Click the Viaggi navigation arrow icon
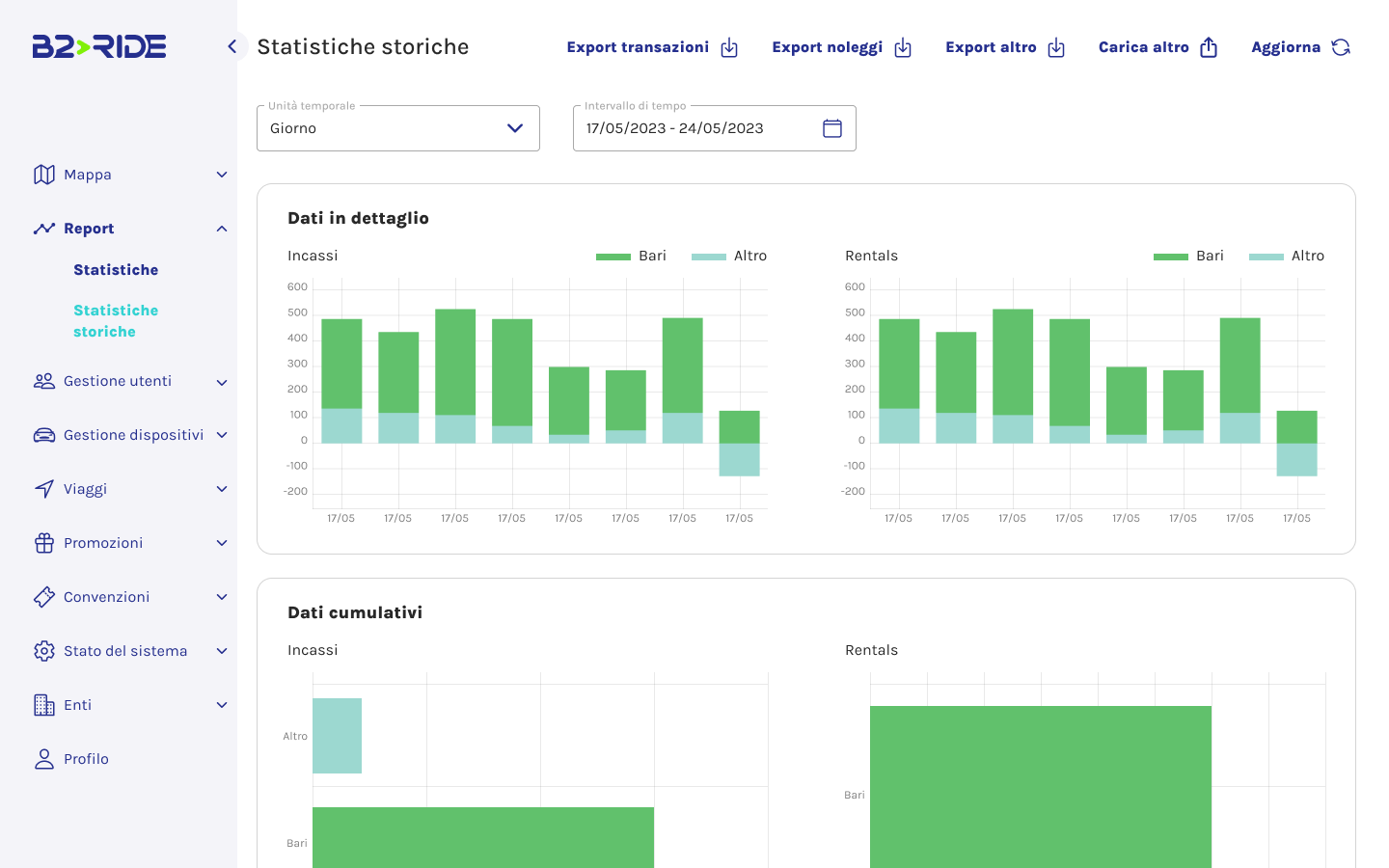 coord(44,489)
